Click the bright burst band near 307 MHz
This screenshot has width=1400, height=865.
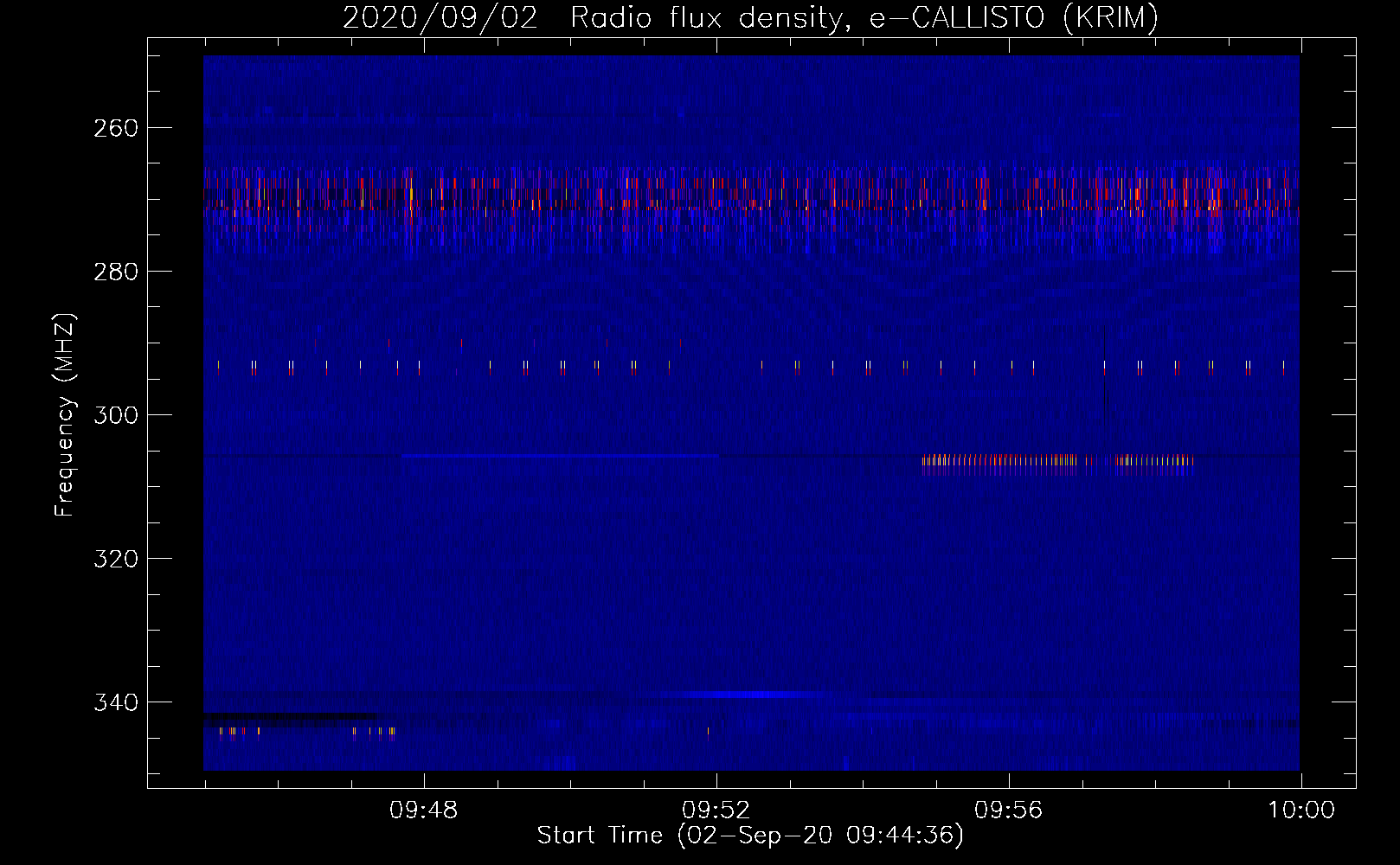click(1058, 465)
